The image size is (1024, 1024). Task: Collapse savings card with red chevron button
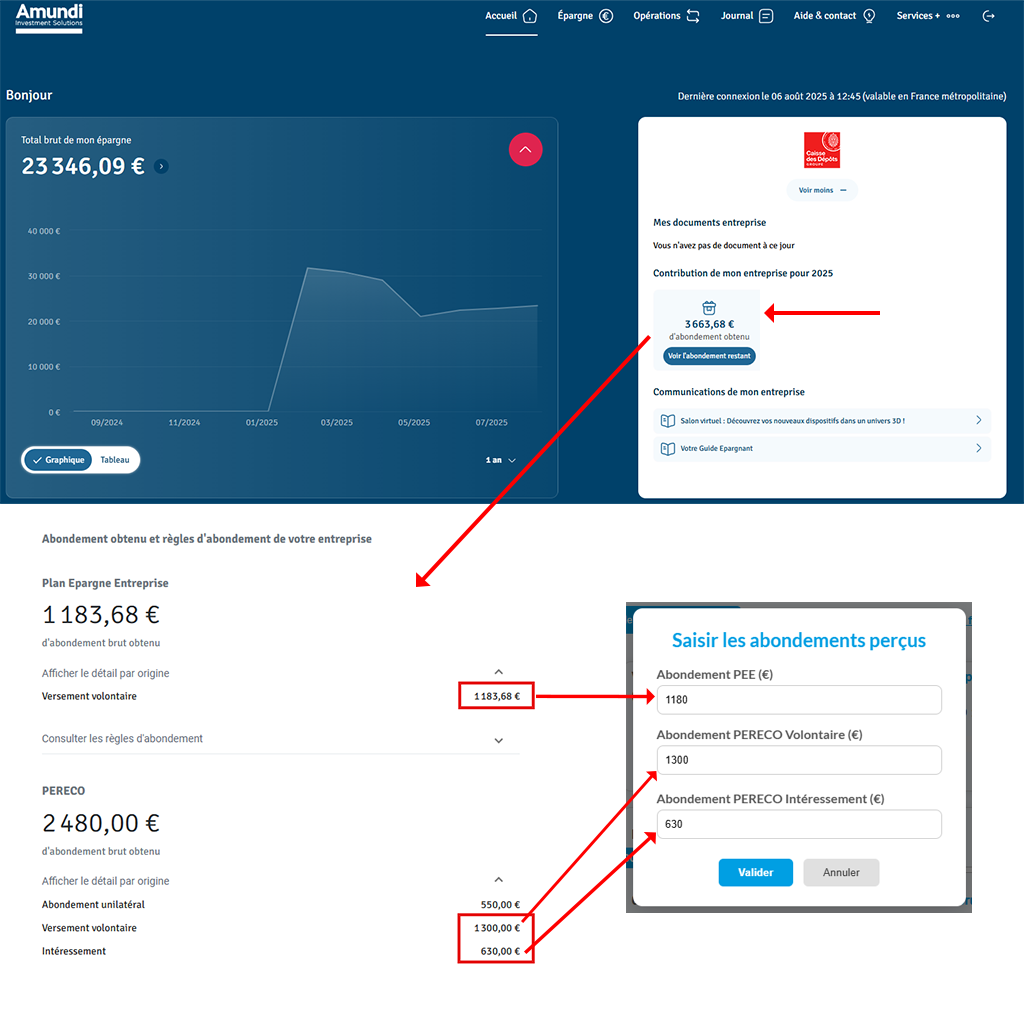coord(525,150)
